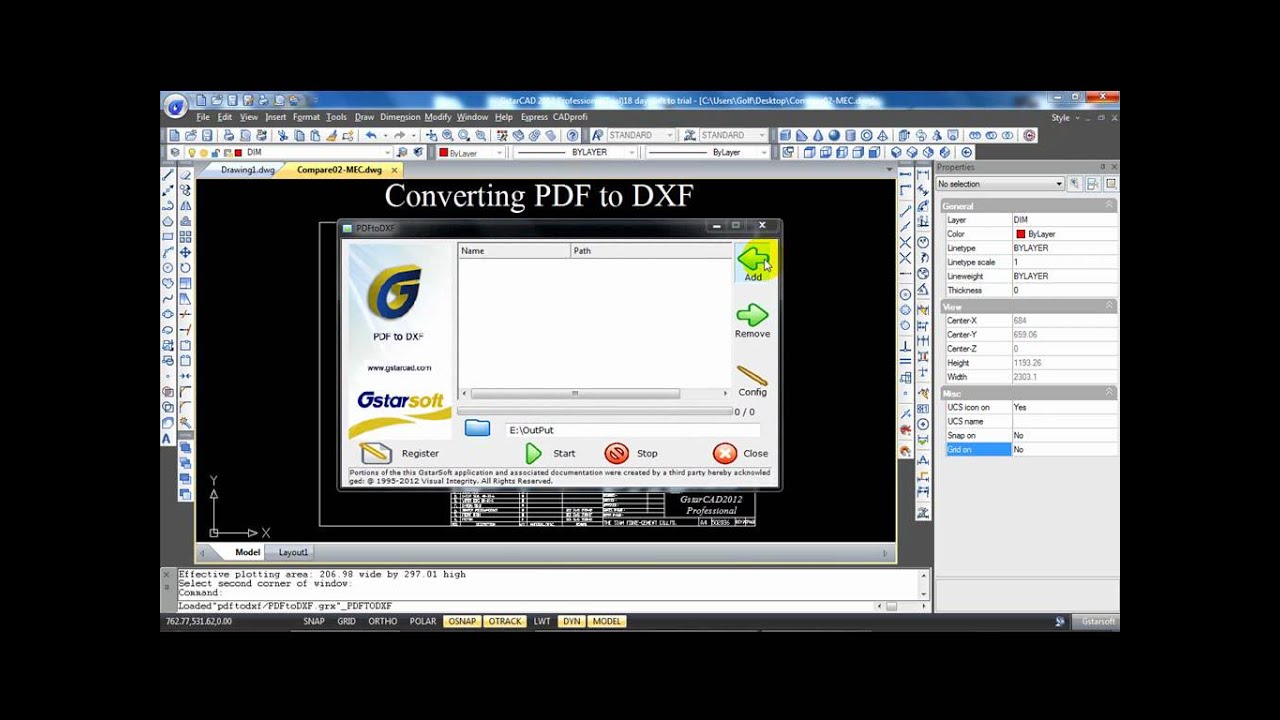The width and height of the screenshot is (1280, 720).
Task: Open the ByLayer lineweight dropdown in toolbar
Action: click(764, 153)
